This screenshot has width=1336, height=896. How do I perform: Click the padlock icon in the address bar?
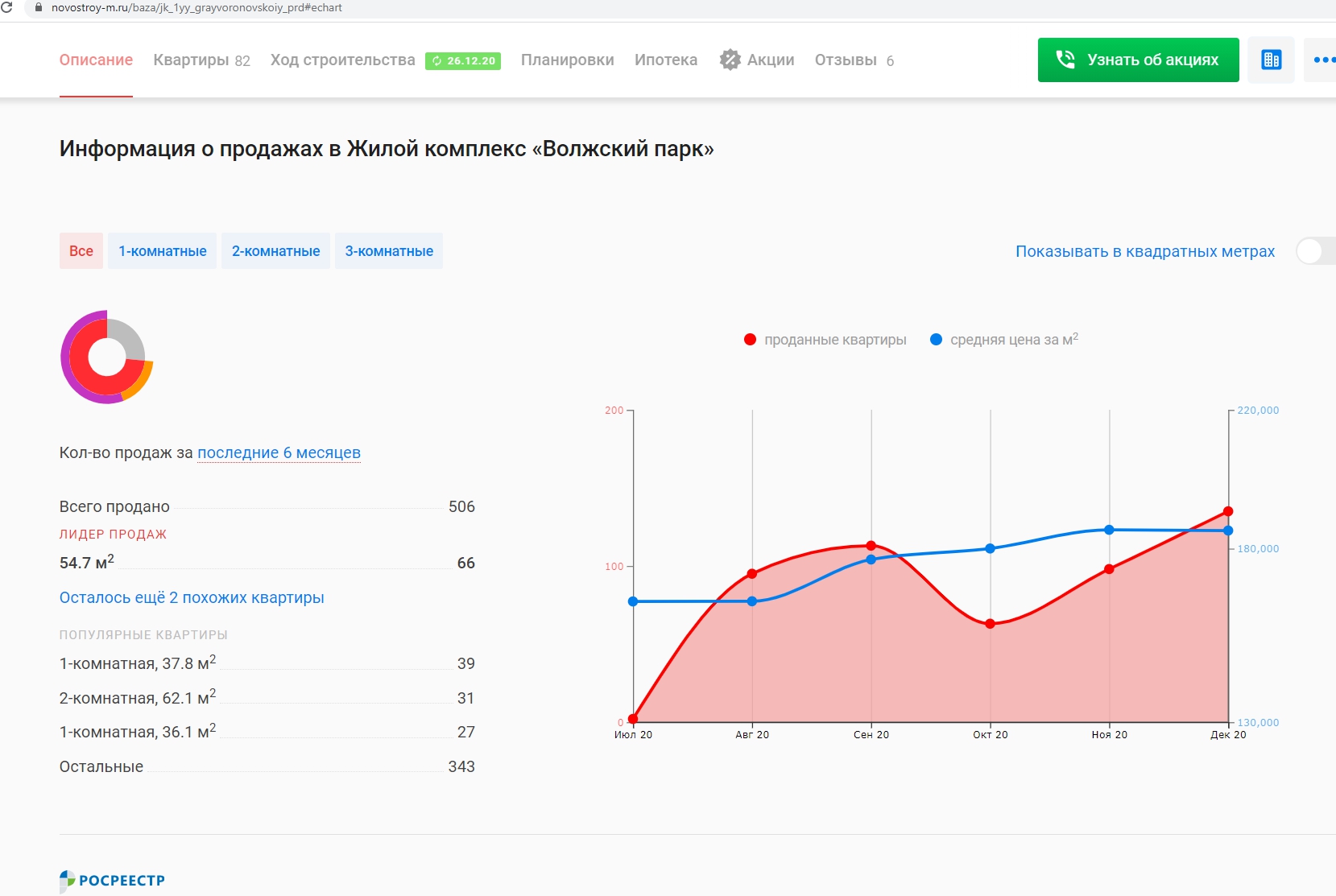point(38,7)
